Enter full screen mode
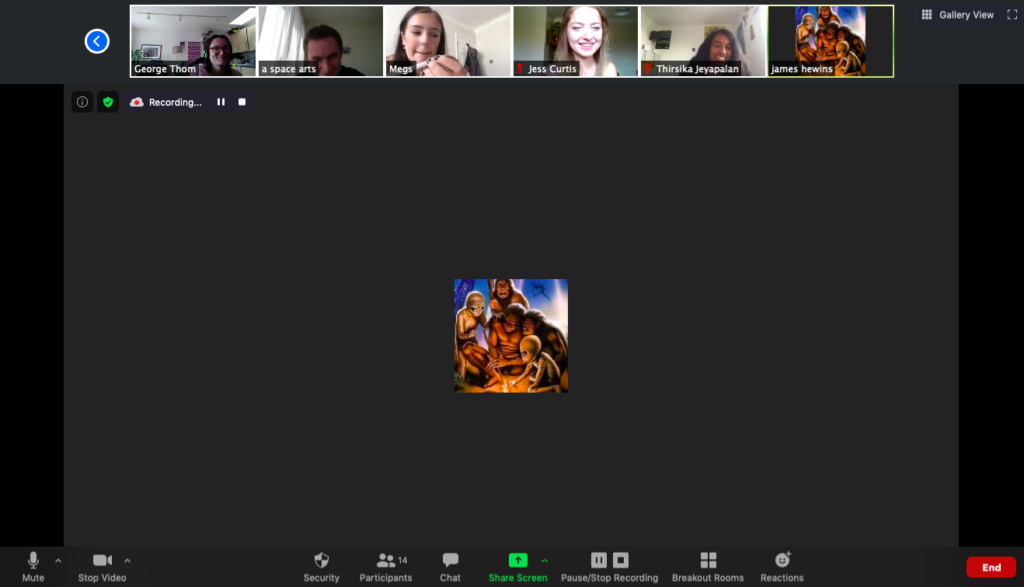This screenshot has height=587, width=1024. coord(1012,14)
